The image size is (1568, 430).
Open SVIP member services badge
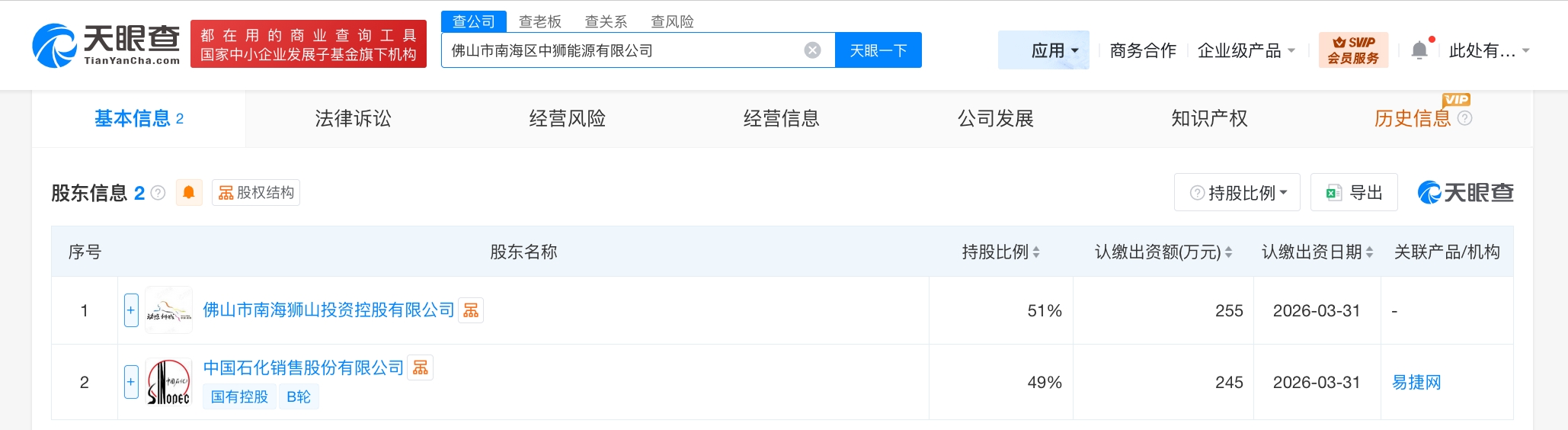(1353, 50)
